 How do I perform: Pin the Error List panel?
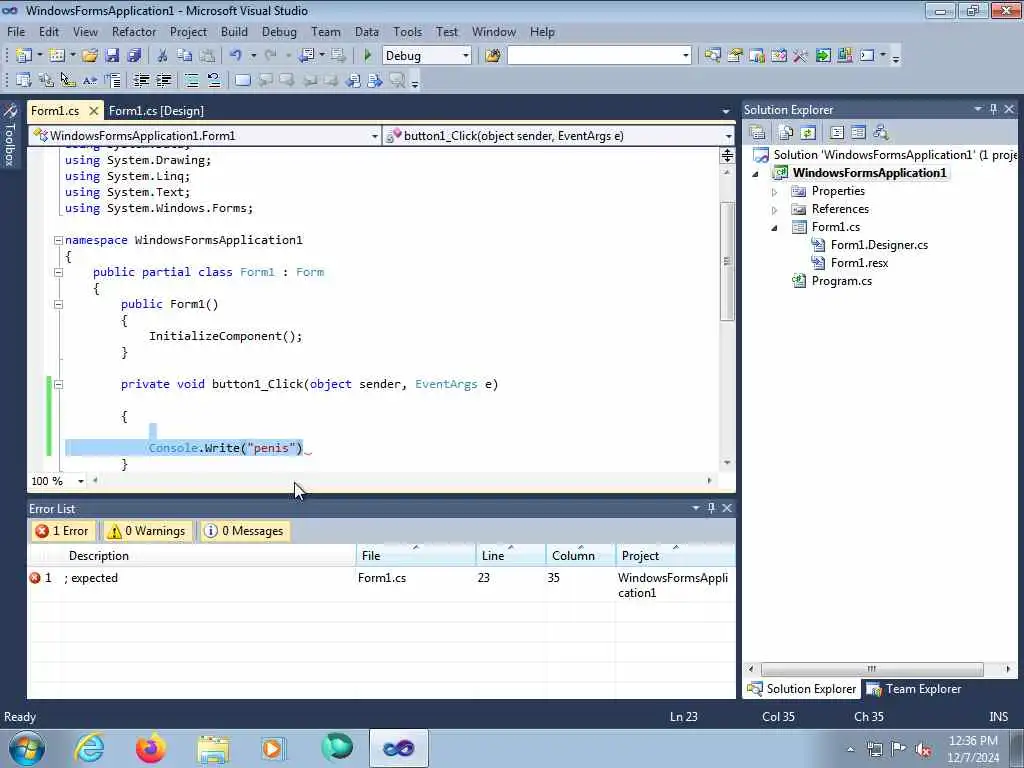[711, 508]
